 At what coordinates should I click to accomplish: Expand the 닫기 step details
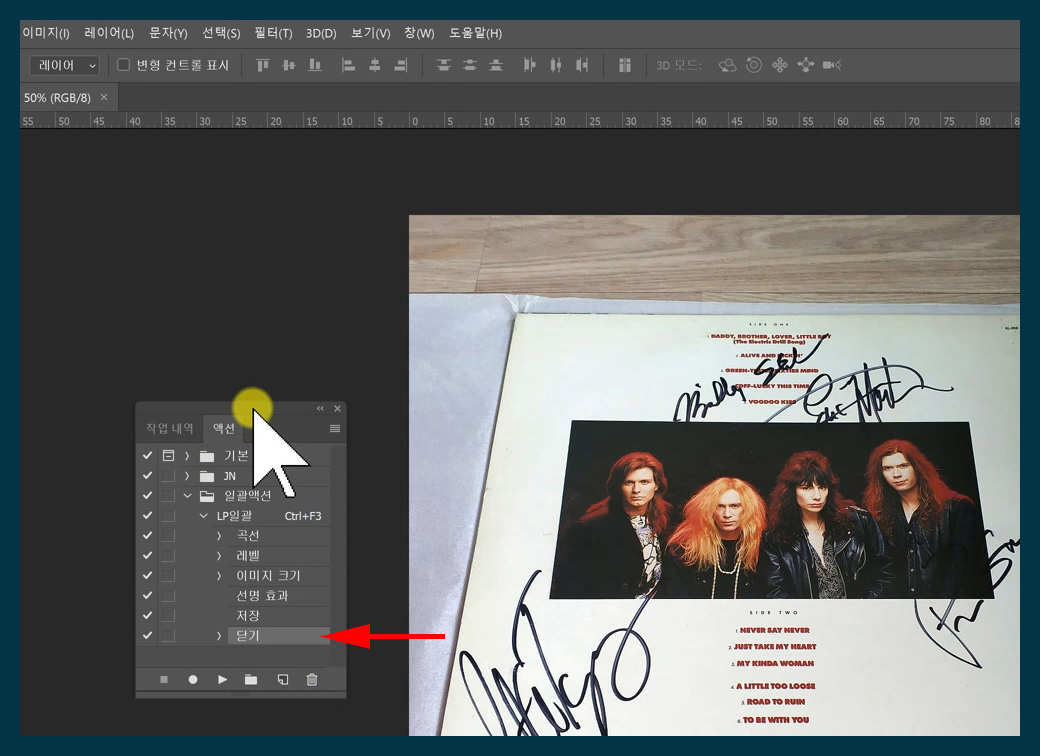(x=219, y=635)
